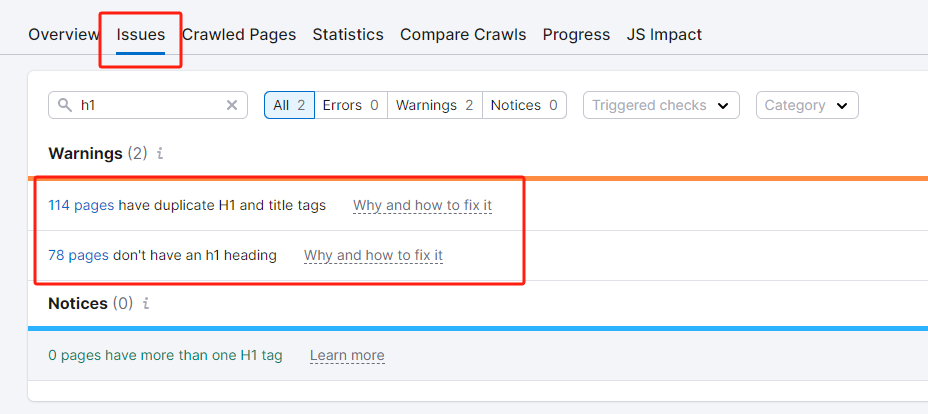Clear the h1 search field
Image resolution: width=928 pixels, height=414 pixels.
pos(232,105)
